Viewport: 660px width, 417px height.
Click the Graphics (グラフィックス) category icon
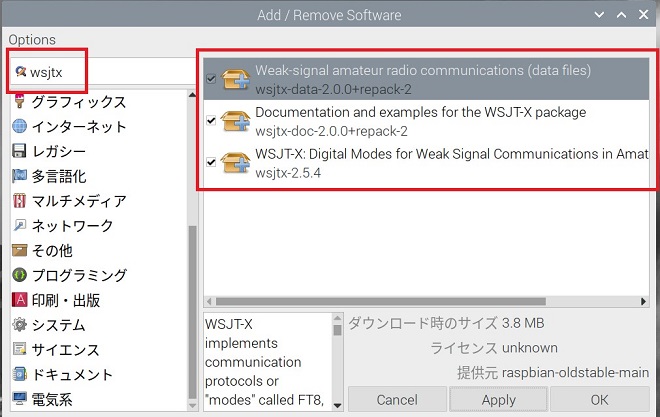[20, 102]
